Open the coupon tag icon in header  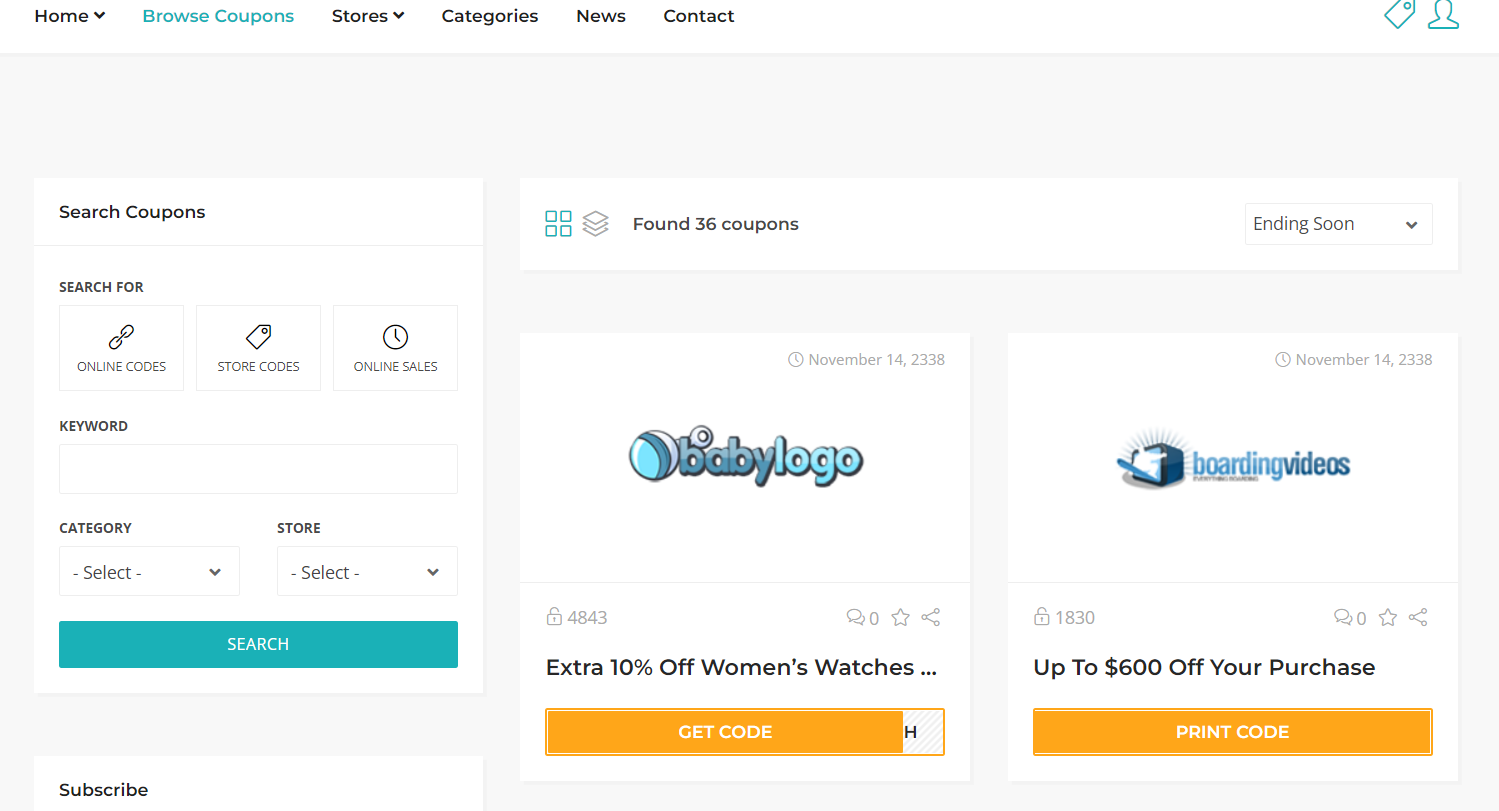[1399, 13]
